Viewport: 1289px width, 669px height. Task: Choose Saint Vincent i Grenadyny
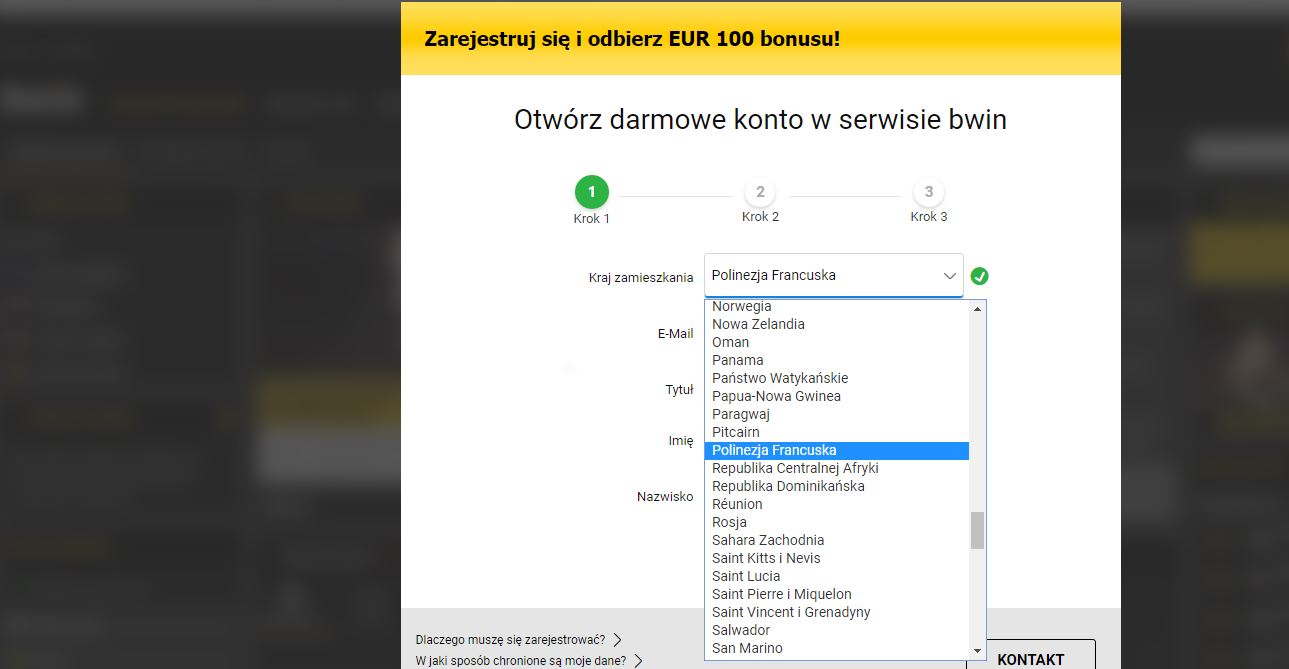(x=837, y=612)
